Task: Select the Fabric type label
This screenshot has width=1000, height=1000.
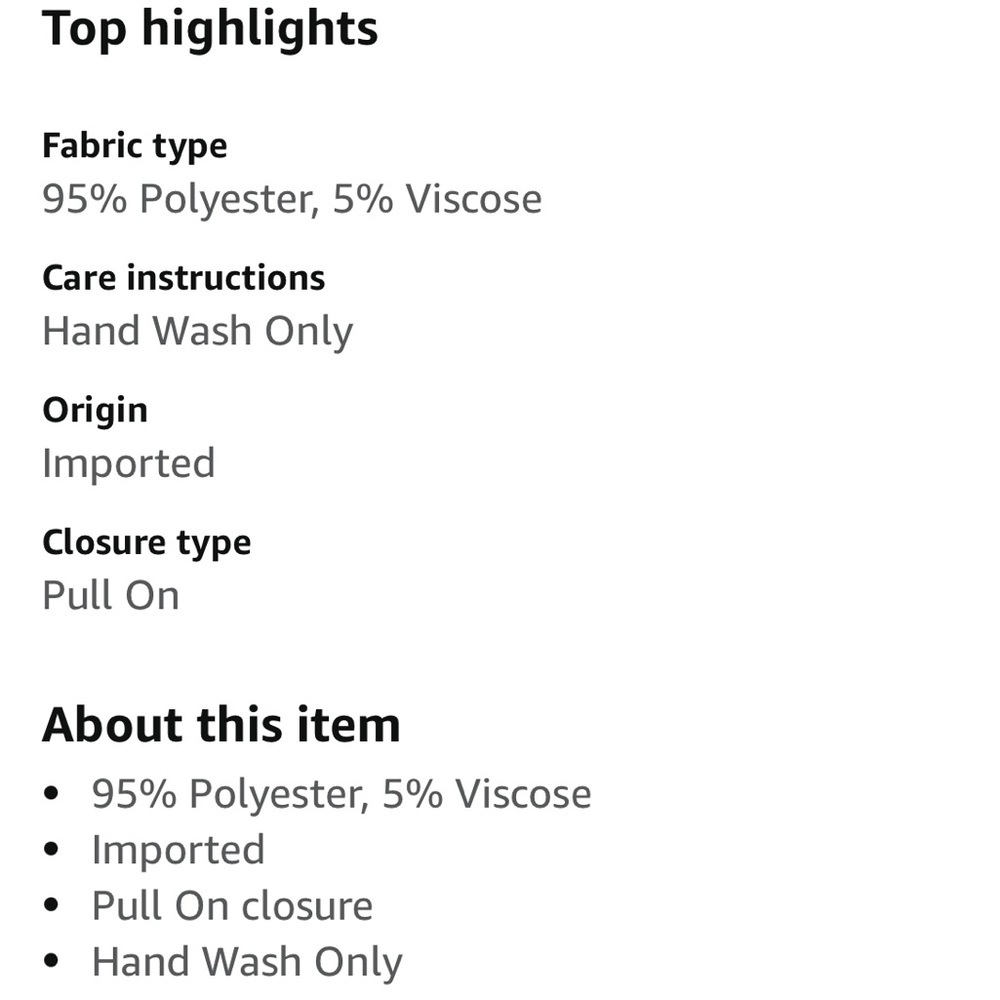Action: tap(135, 147)
